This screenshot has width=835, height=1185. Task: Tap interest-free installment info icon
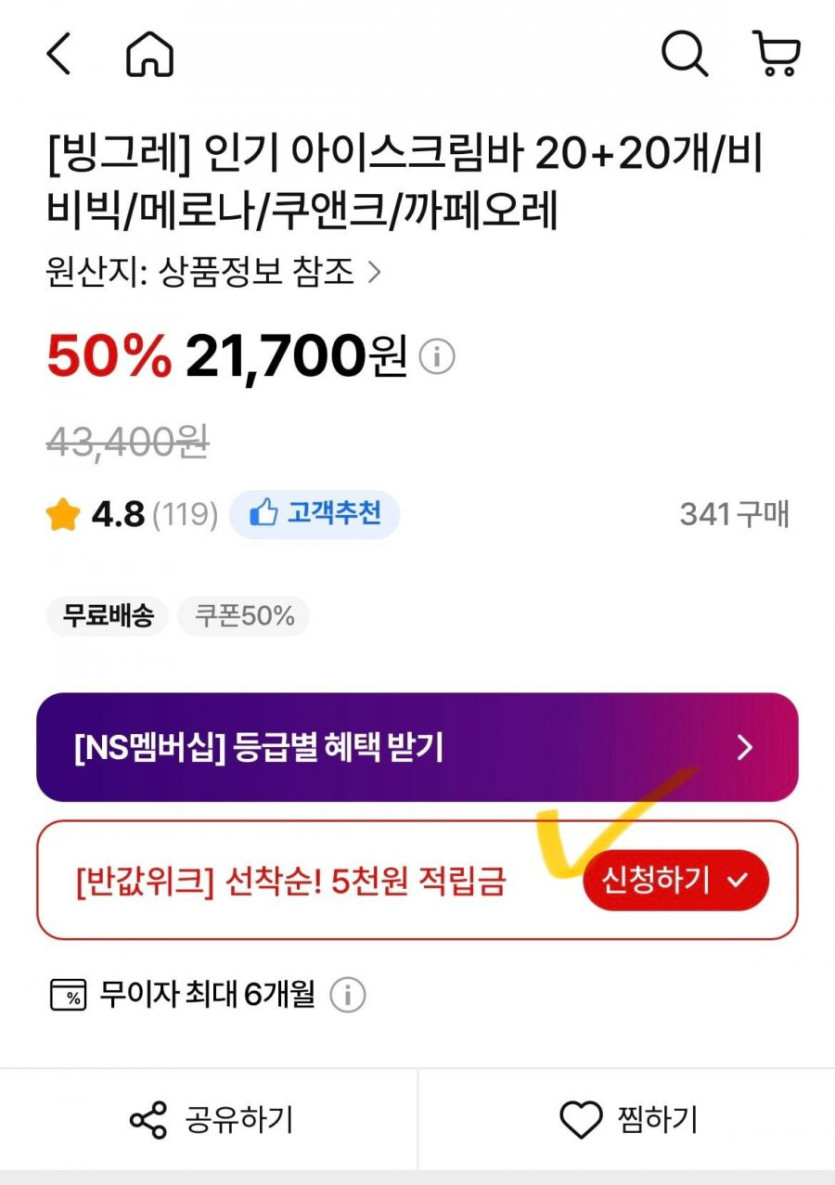click(x=347, y=995)
